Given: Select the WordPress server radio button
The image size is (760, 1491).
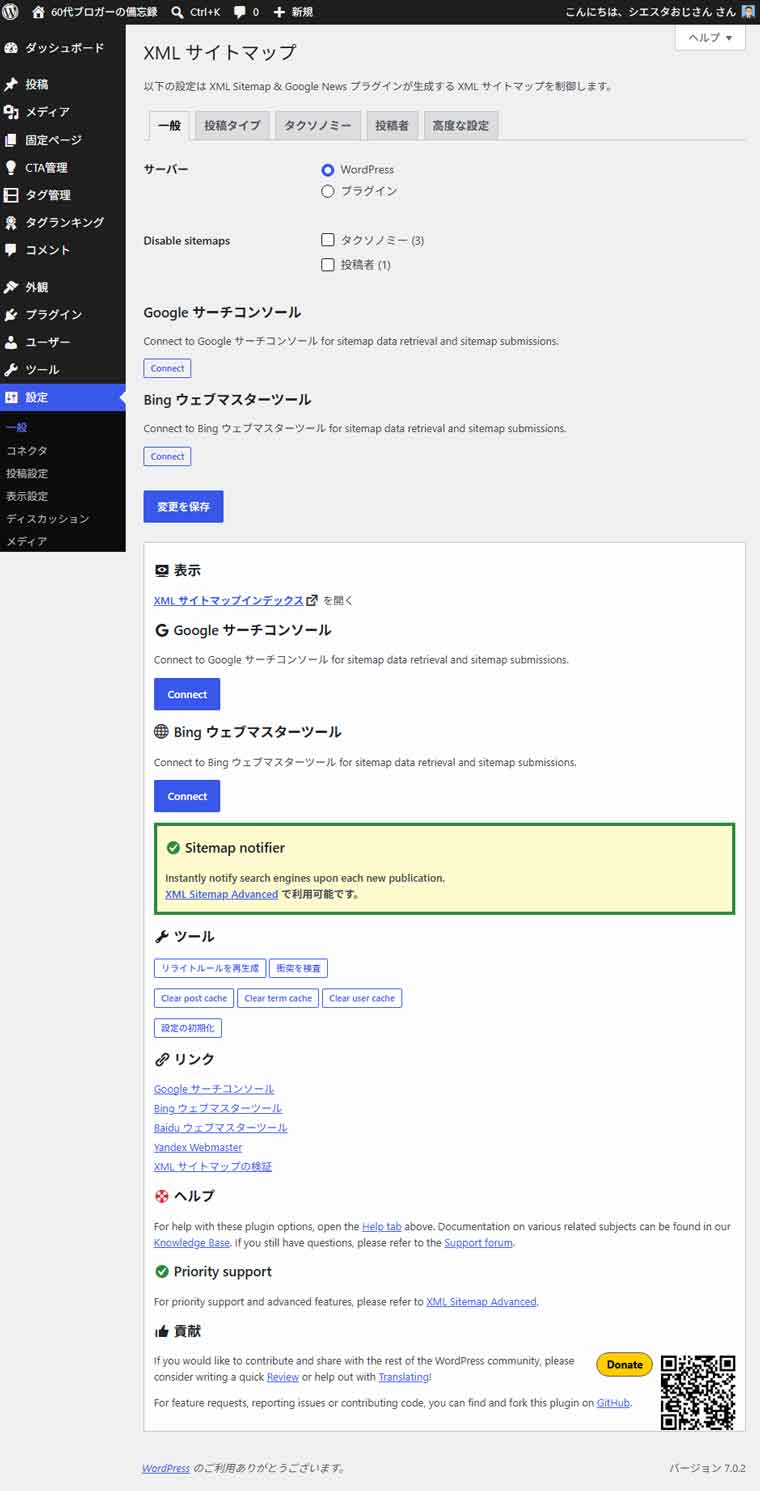Looking at the screenshot, I should pos(327,170).
